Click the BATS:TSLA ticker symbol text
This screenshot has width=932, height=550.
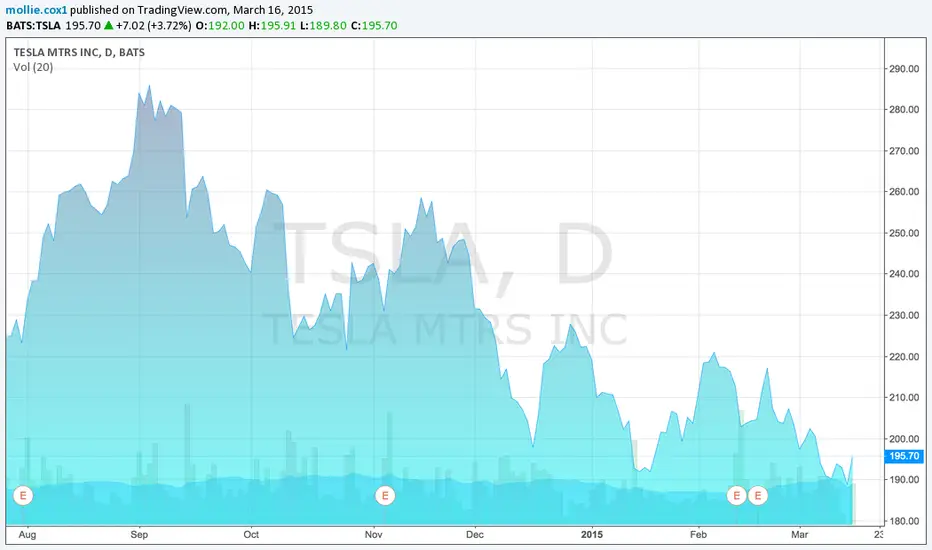click(33, 26)
